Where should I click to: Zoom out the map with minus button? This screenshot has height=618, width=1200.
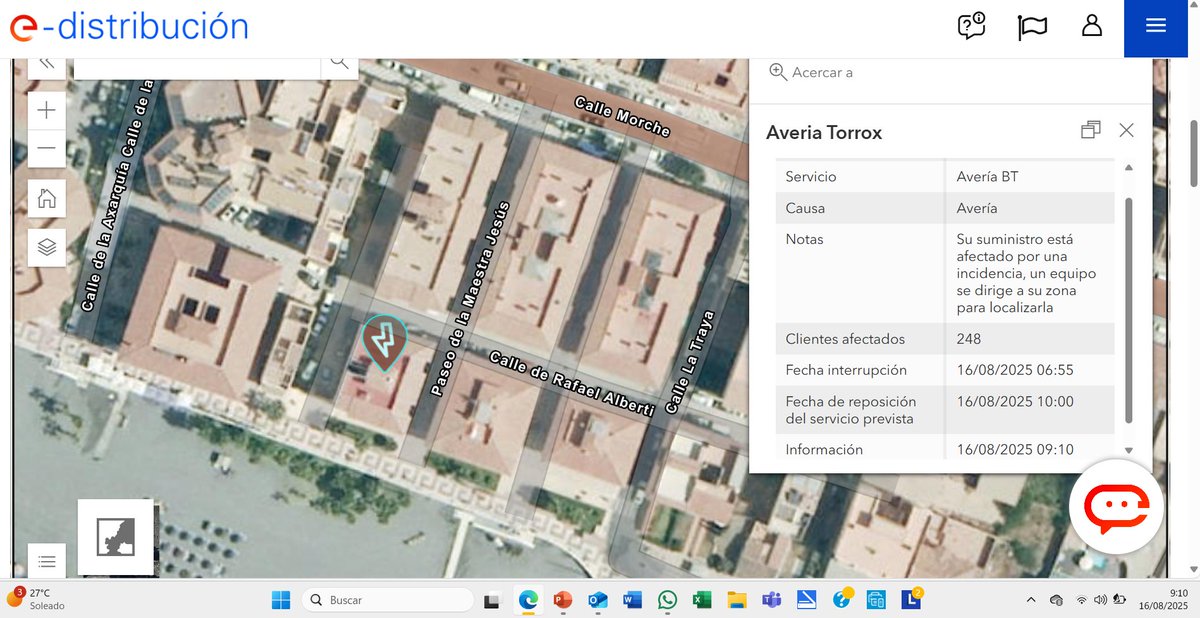coord(47,149)
